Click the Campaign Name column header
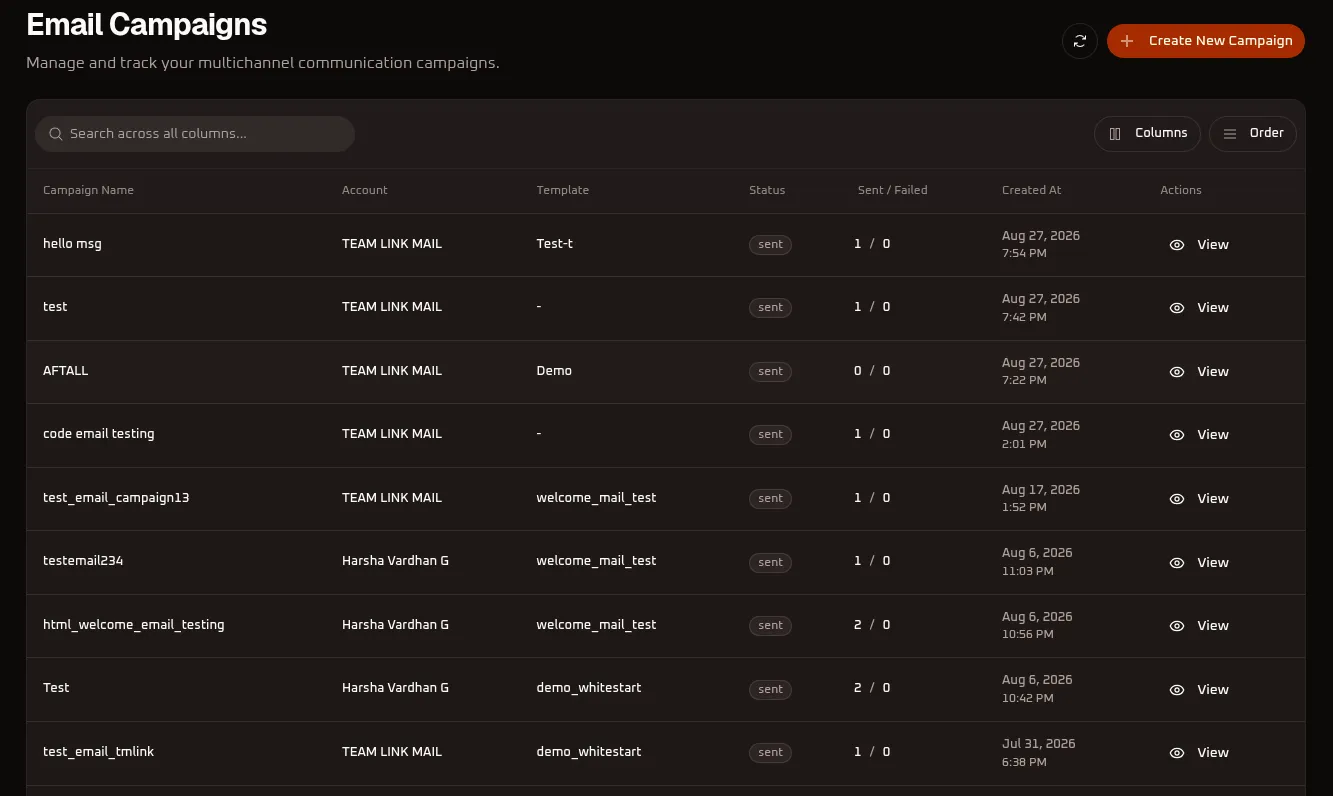This screenshot has height=796, width=1333. coord(88,190)
